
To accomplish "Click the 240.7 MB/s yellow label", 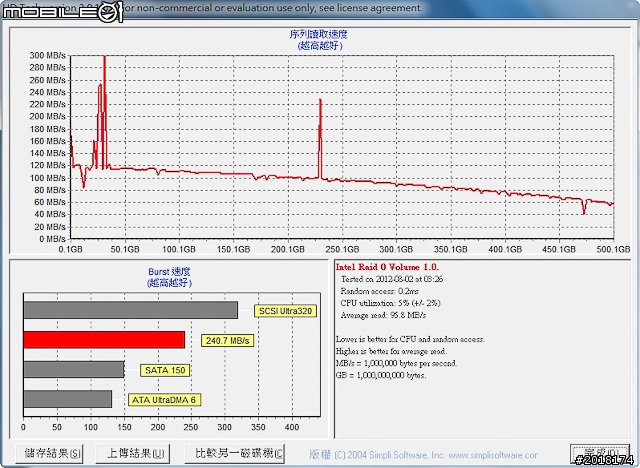I will [227, 340].
